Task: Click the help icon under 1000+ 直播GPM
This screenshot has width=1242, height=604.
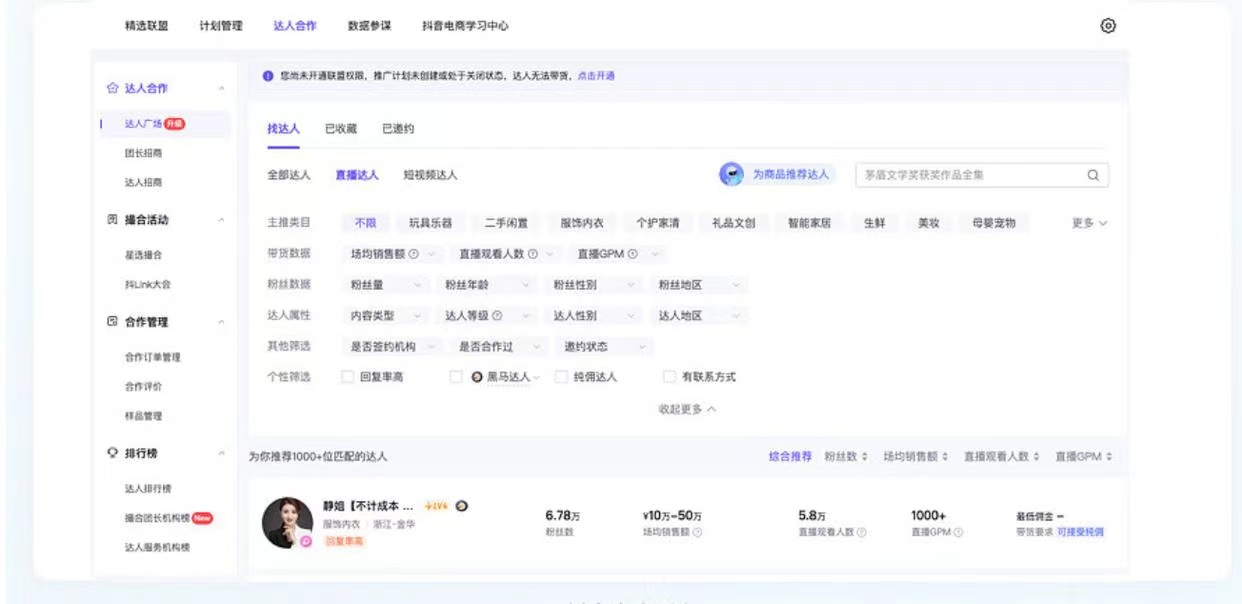Action: pyautogui.click(x=958, y=533)
